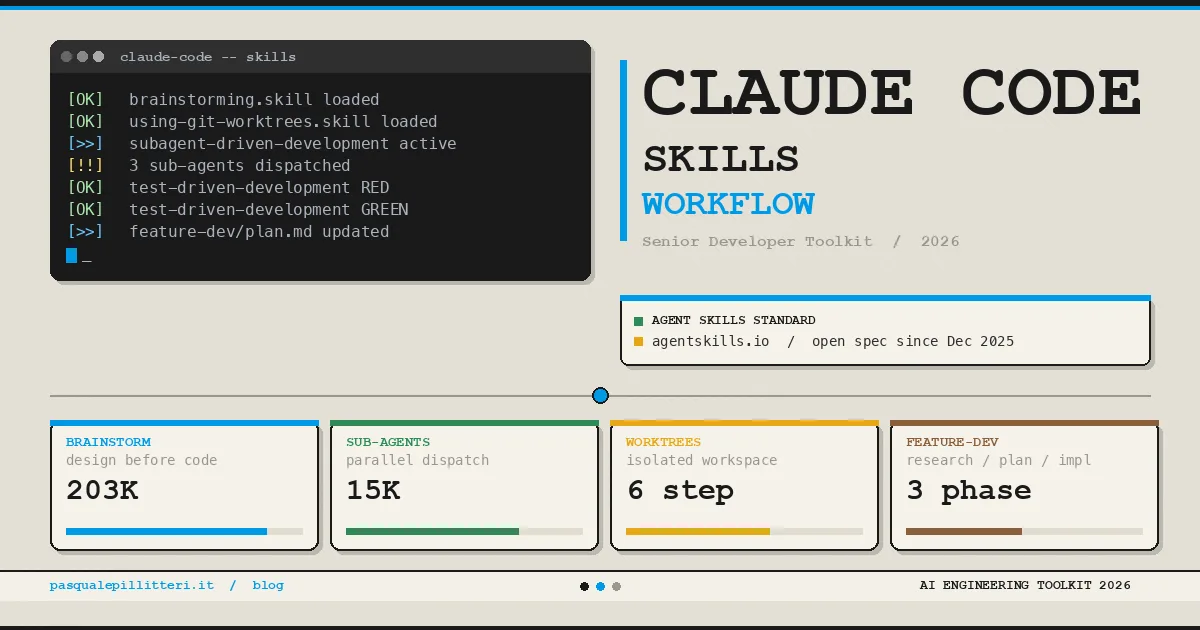The width and height of the screenshot is (1200, 630).
Task: Click the agentskills.io address
Action: (x=711, y=342)
